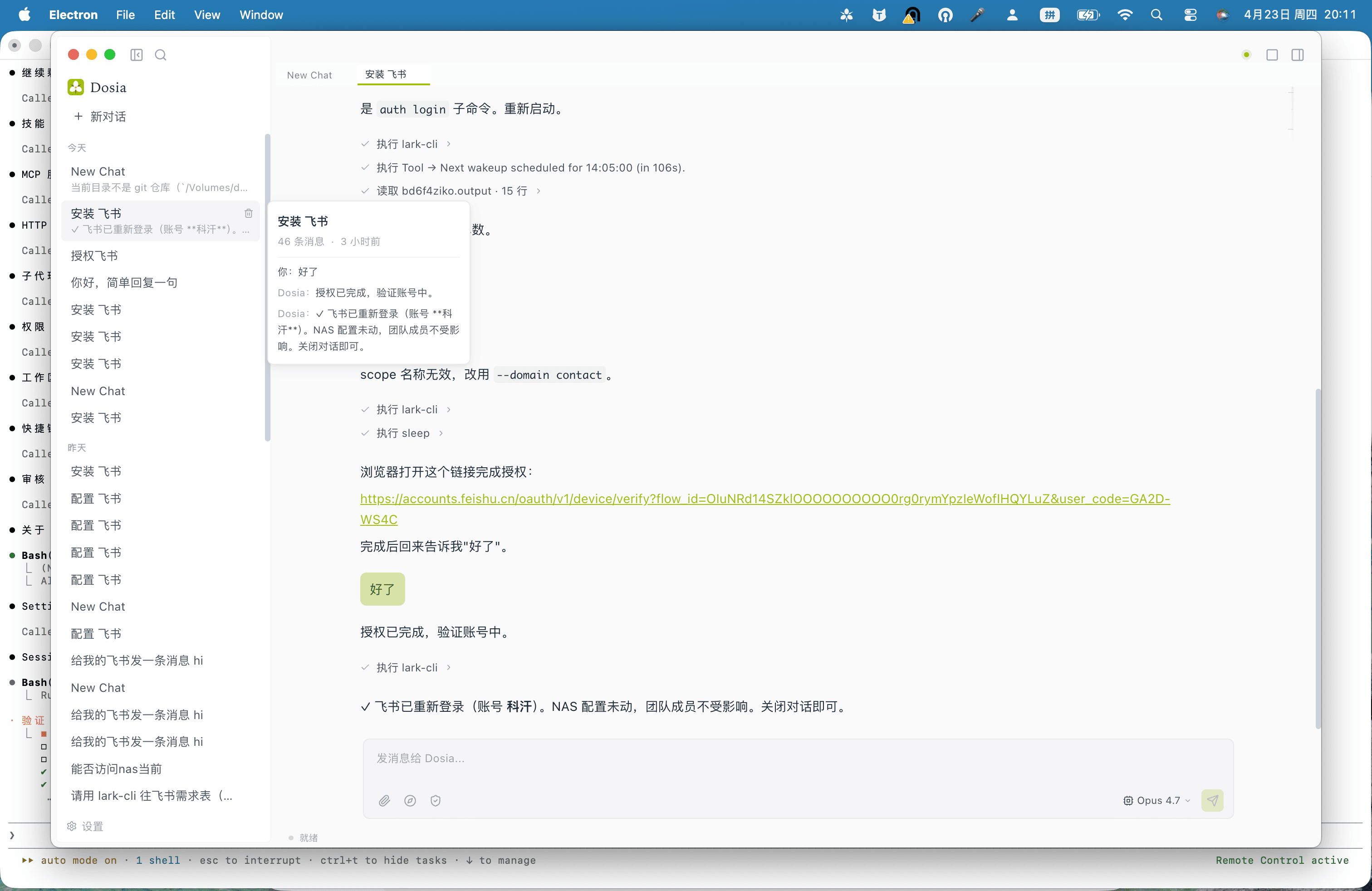Click the shield check icon in composer
The width and height of the screenshot is (1372, 891).
pos(435,801)
